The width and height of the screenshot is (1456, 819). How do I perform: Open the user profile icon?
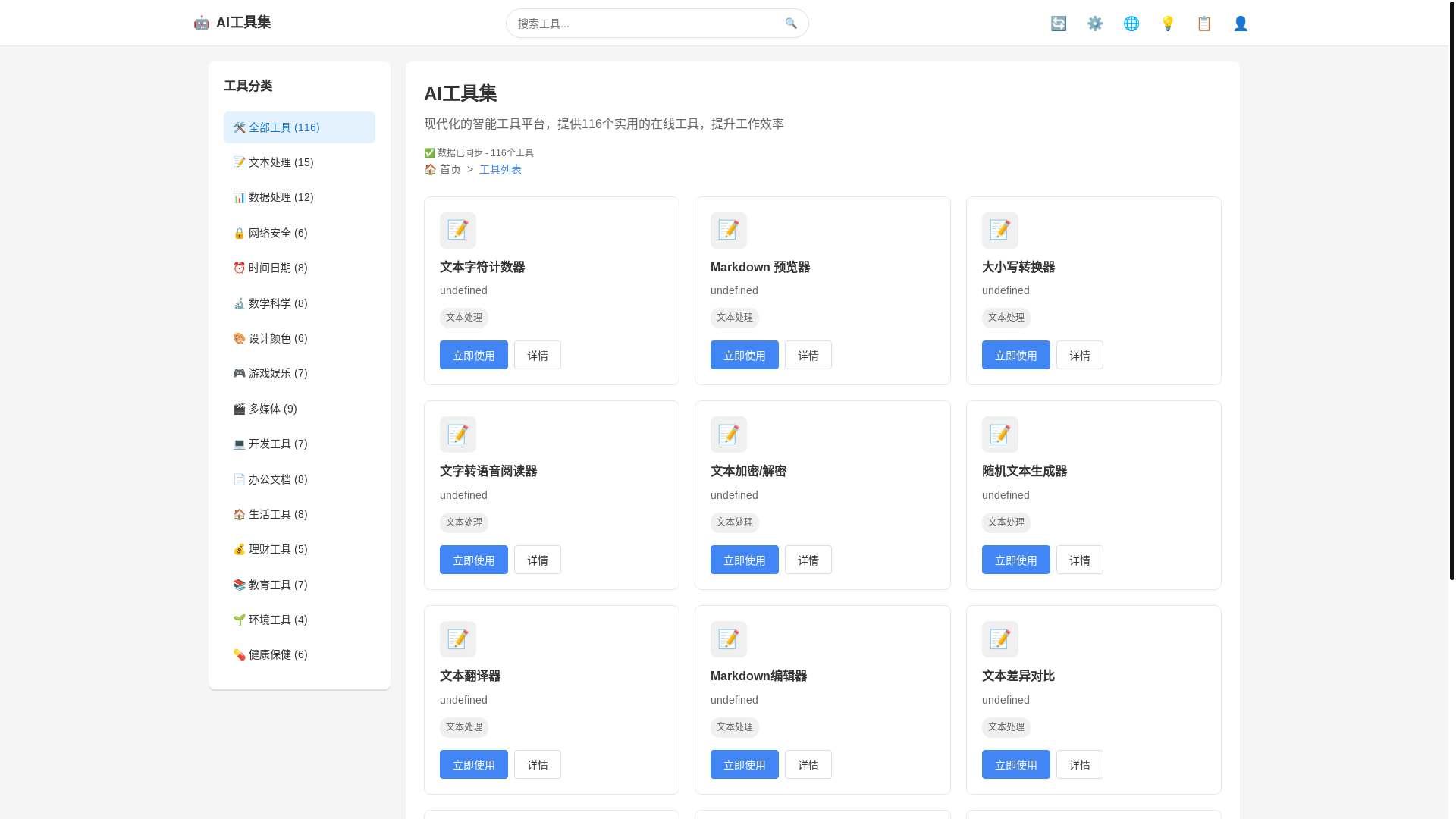pyautogui.click(x=1241, y=24)
